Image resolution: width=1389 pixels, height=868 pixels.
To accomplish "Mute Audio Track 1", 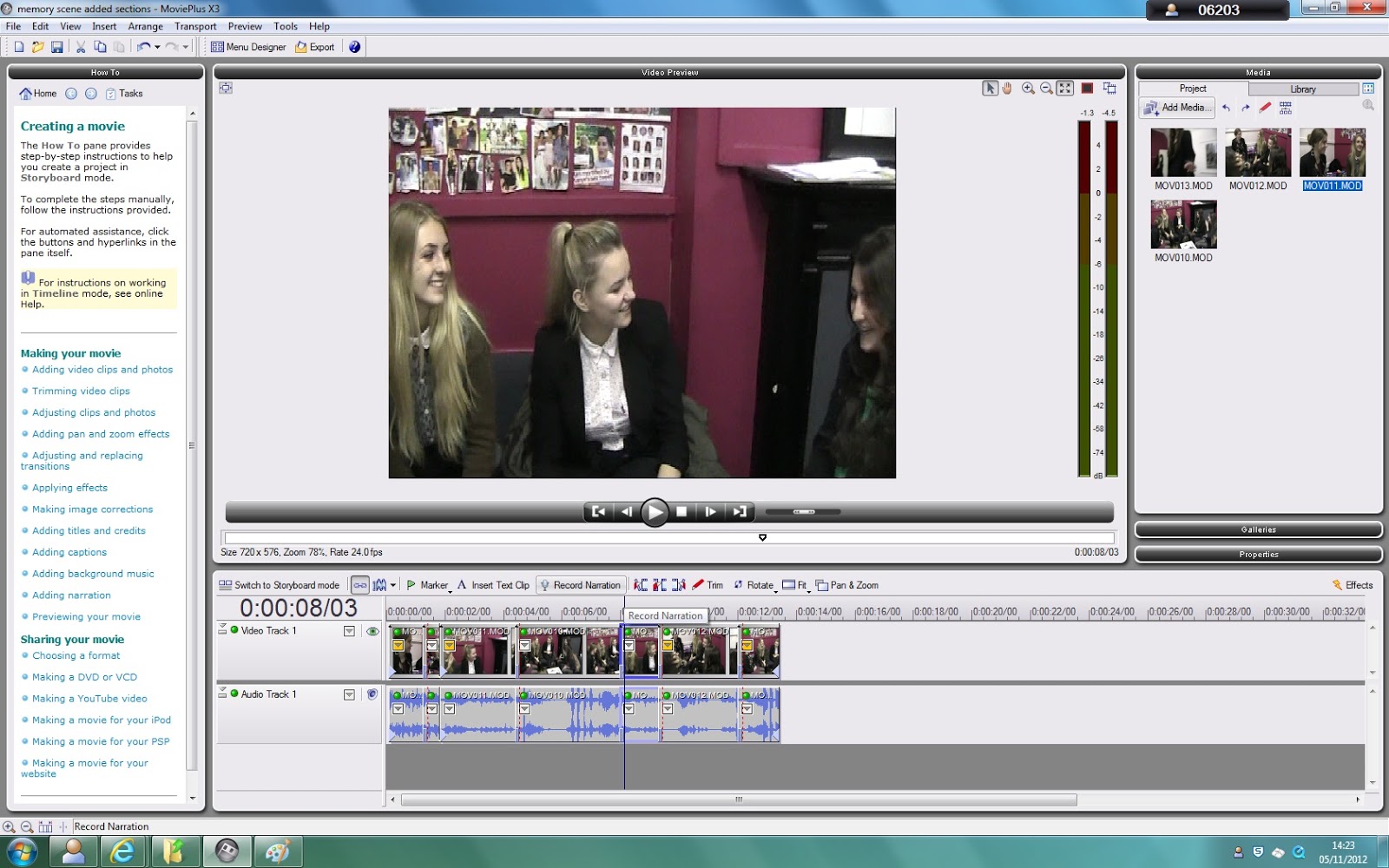I will click(x=373, y=694).
